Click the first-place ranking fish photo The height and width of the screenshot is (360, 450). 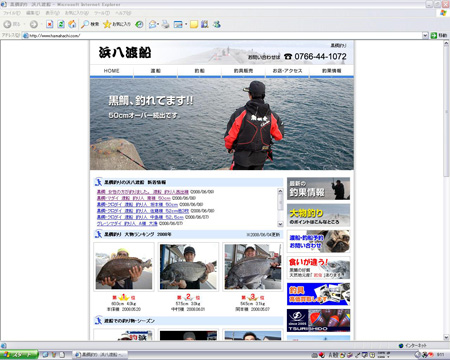(124, 267)
